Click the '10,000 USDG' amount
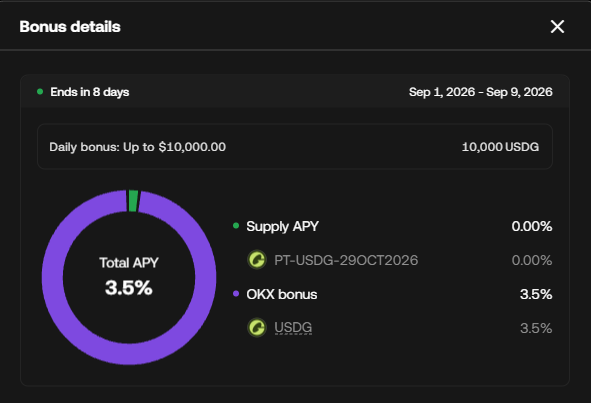 500,147
